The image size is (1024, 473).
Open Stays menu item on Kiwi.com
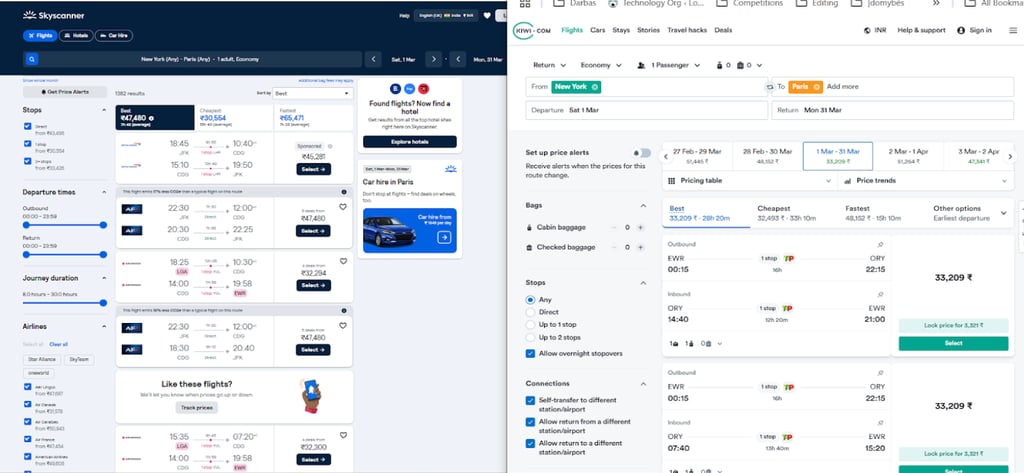click(621, 30)
